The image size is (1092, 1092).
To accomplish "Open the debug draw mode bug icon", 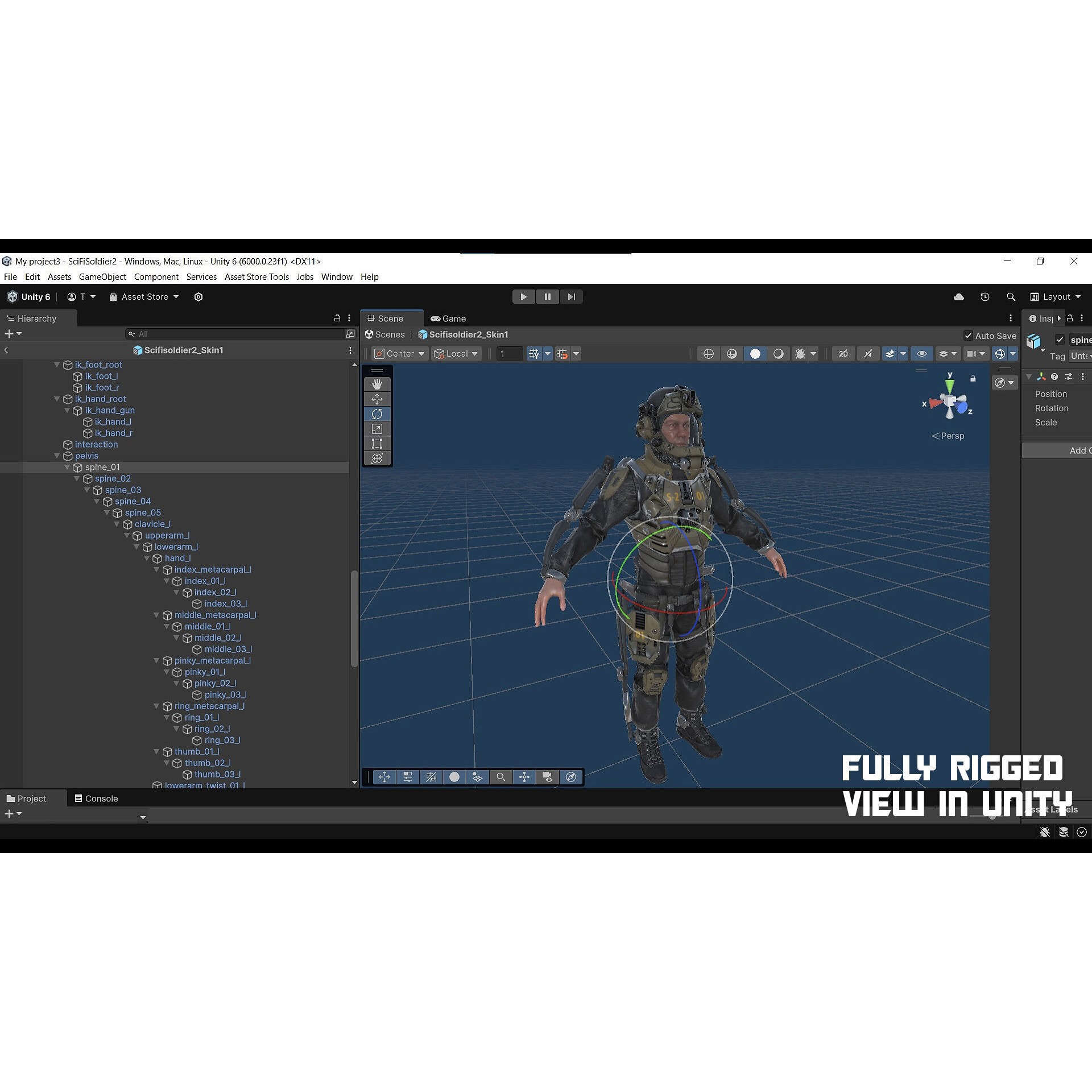I will [x=800, y=354].
